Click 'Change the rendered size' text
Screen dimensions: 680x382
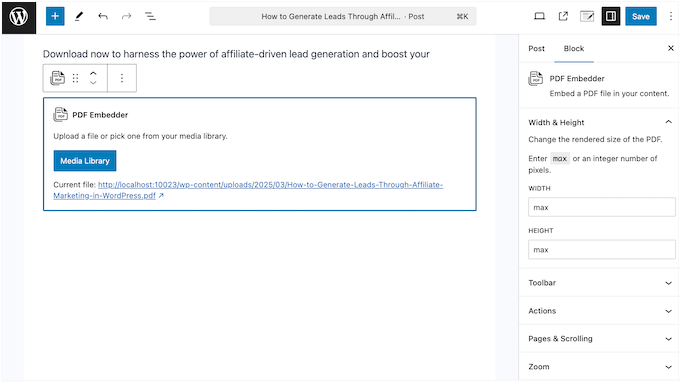pyautogui.click(x=595, y=140)
